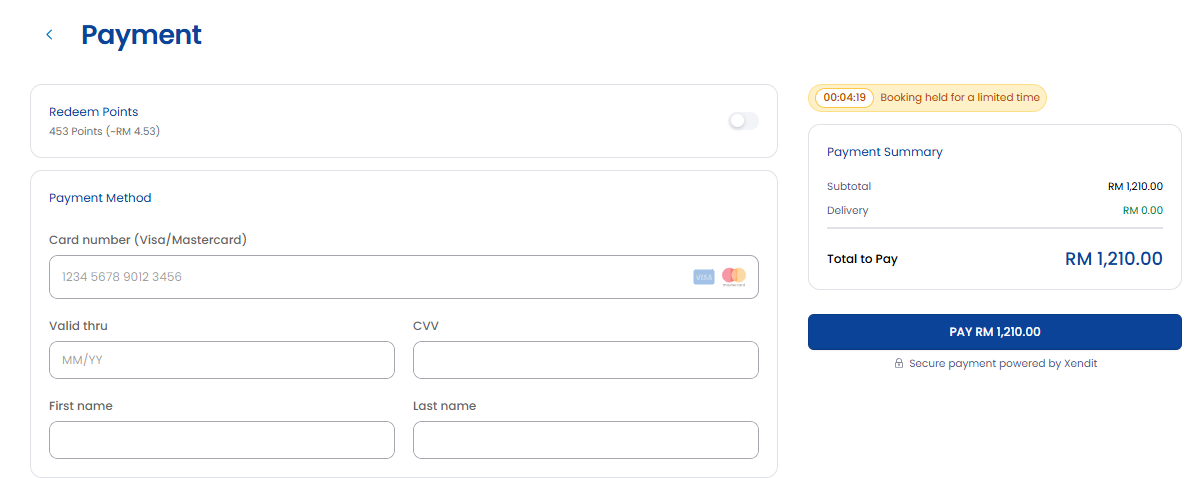1199x478 pixels.
Task: Click the PAY RM 1,210.00 button
Action: [x=995, y=332]
